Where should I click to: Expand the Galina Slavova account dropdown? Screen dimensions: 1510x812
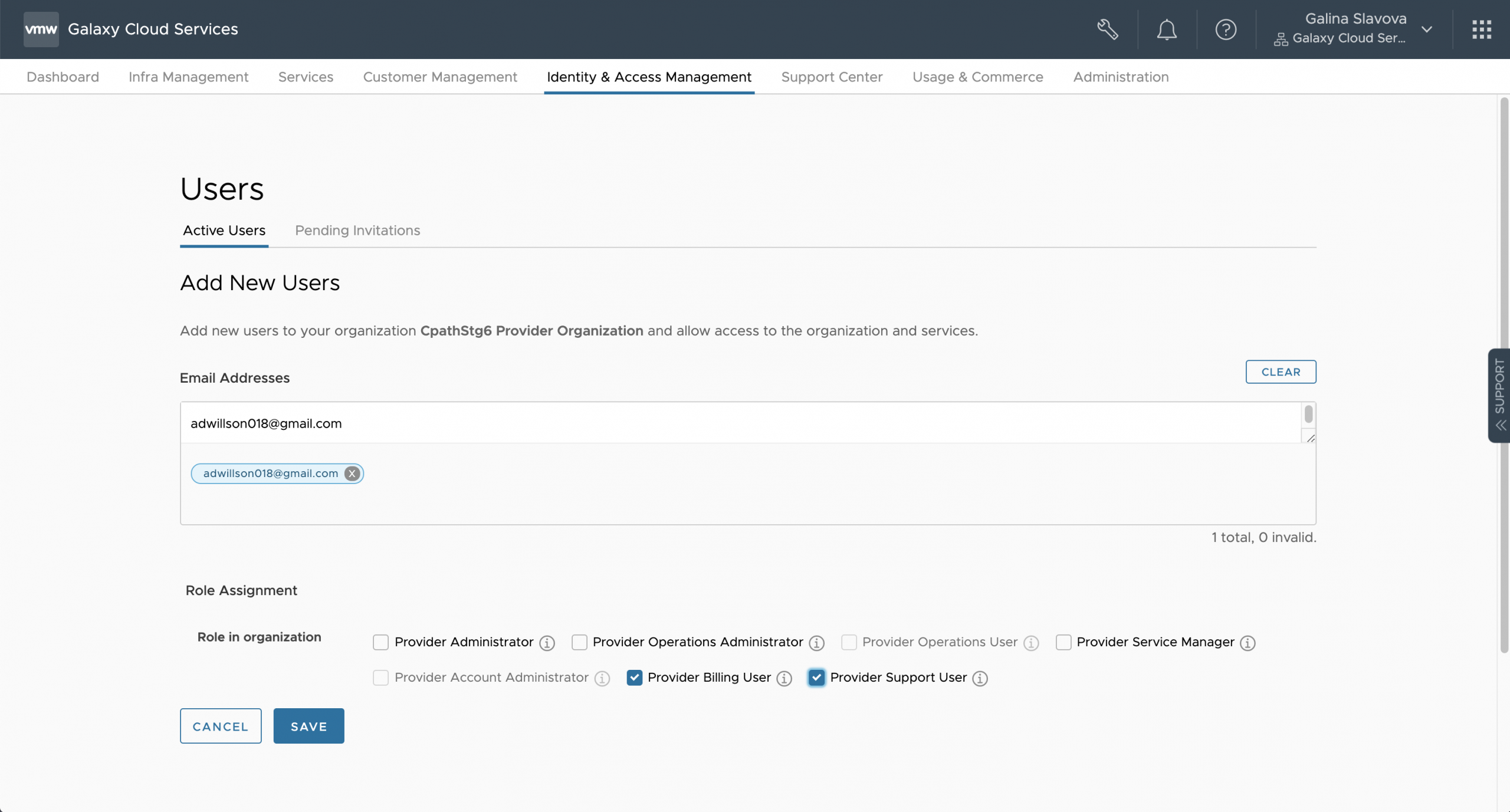(1426, 29)
